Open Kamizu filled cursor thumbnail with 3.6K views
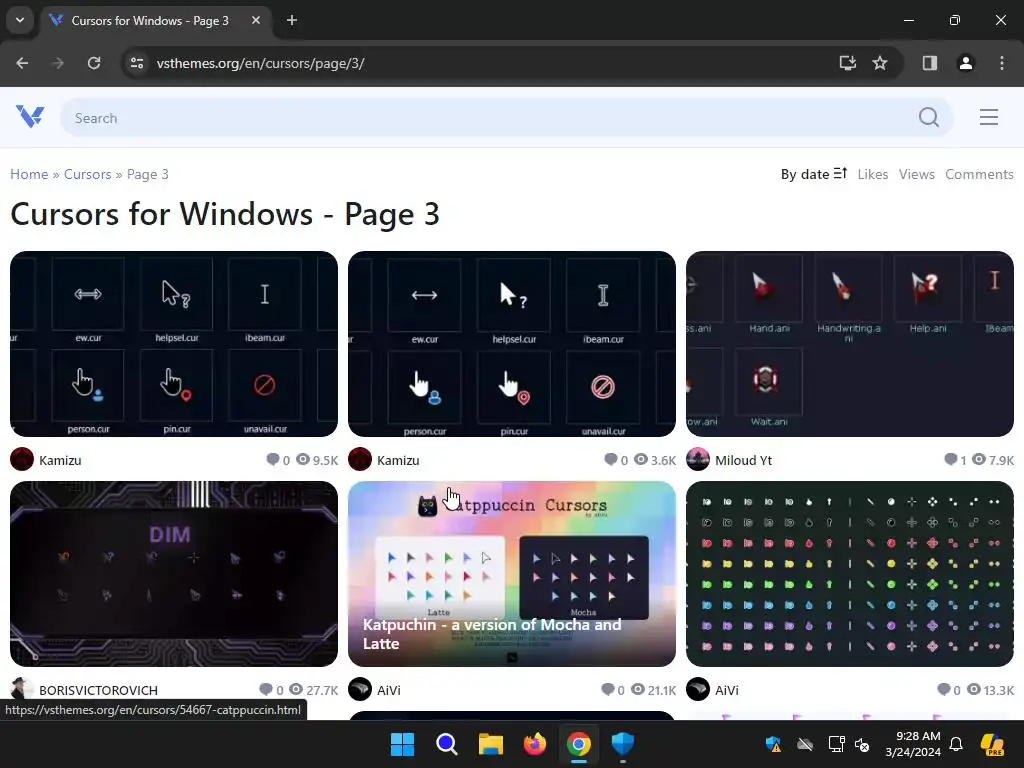This screenshot has width=1024, height=768. 512,344
